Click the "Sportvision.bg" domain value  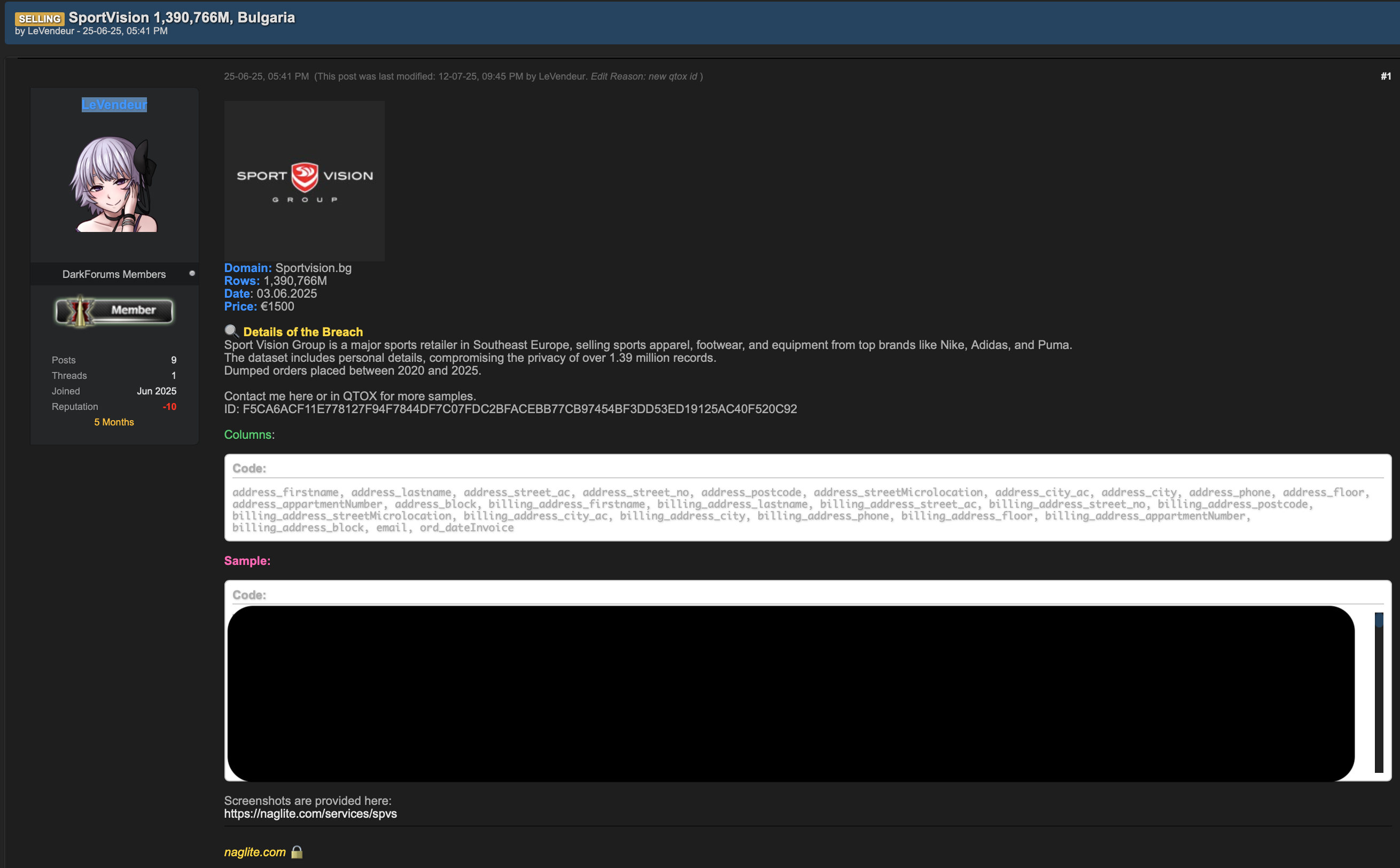click(313, 268)
